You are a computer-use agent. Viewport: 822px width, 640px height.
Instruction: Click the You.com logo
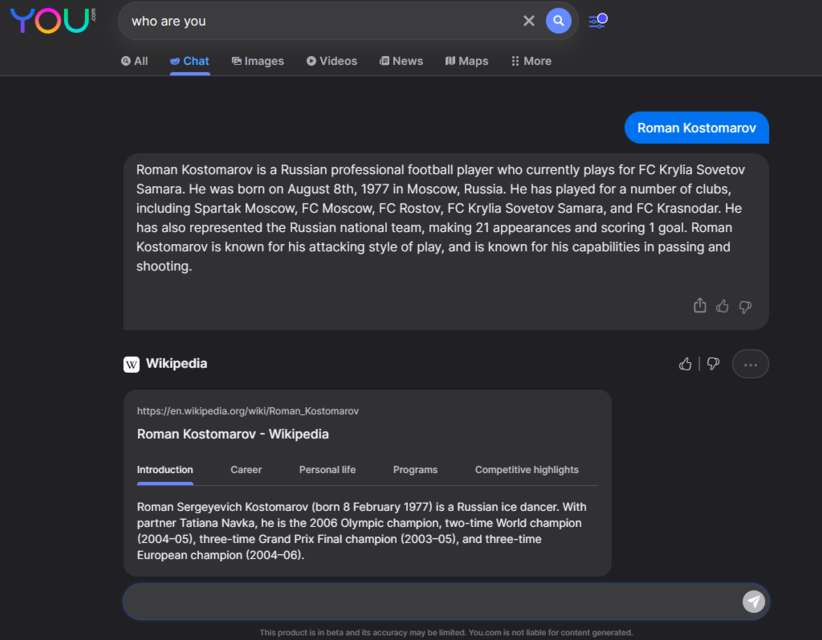point(52,20)
